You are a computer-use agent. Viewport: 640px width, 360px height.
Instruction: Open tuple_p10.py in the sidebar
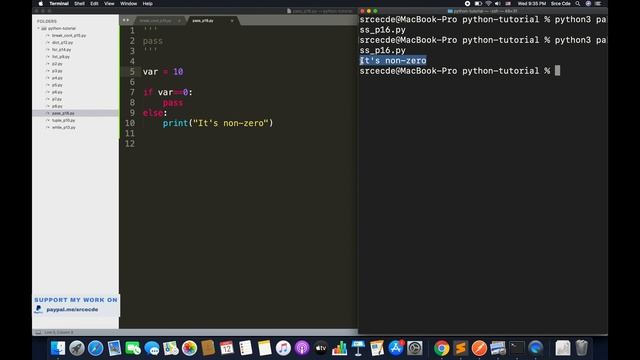click(63, 120)
